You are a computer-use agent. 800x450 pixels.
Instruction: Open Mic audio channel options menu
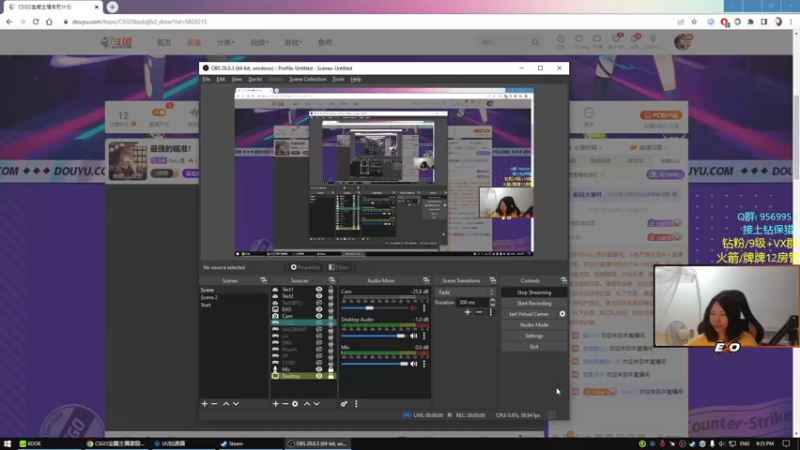(424, 364)
